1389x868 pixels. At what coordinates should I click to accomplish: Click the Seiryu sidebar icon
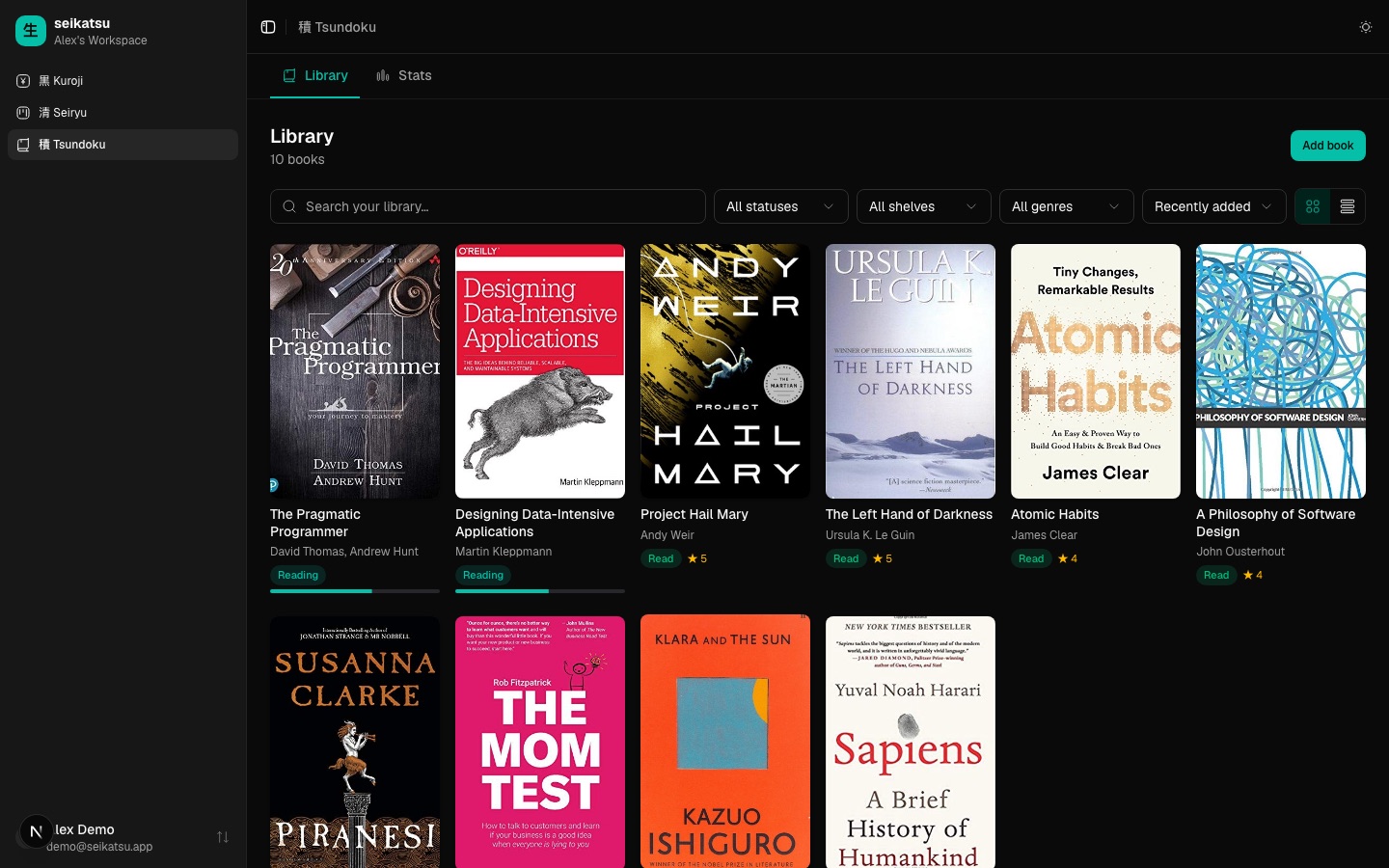tap(23, 113)
